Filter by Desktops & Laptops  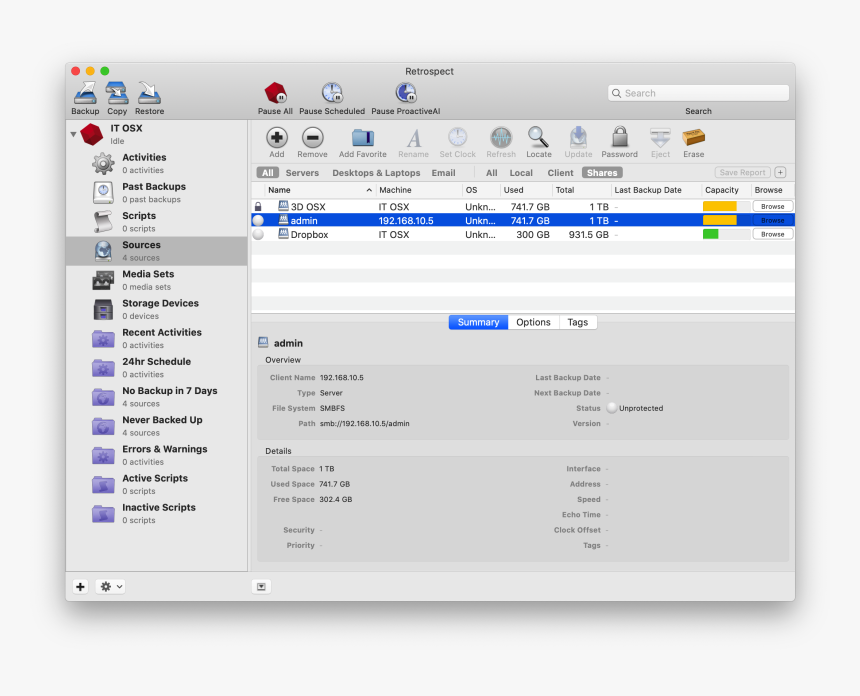pos(376,173)
